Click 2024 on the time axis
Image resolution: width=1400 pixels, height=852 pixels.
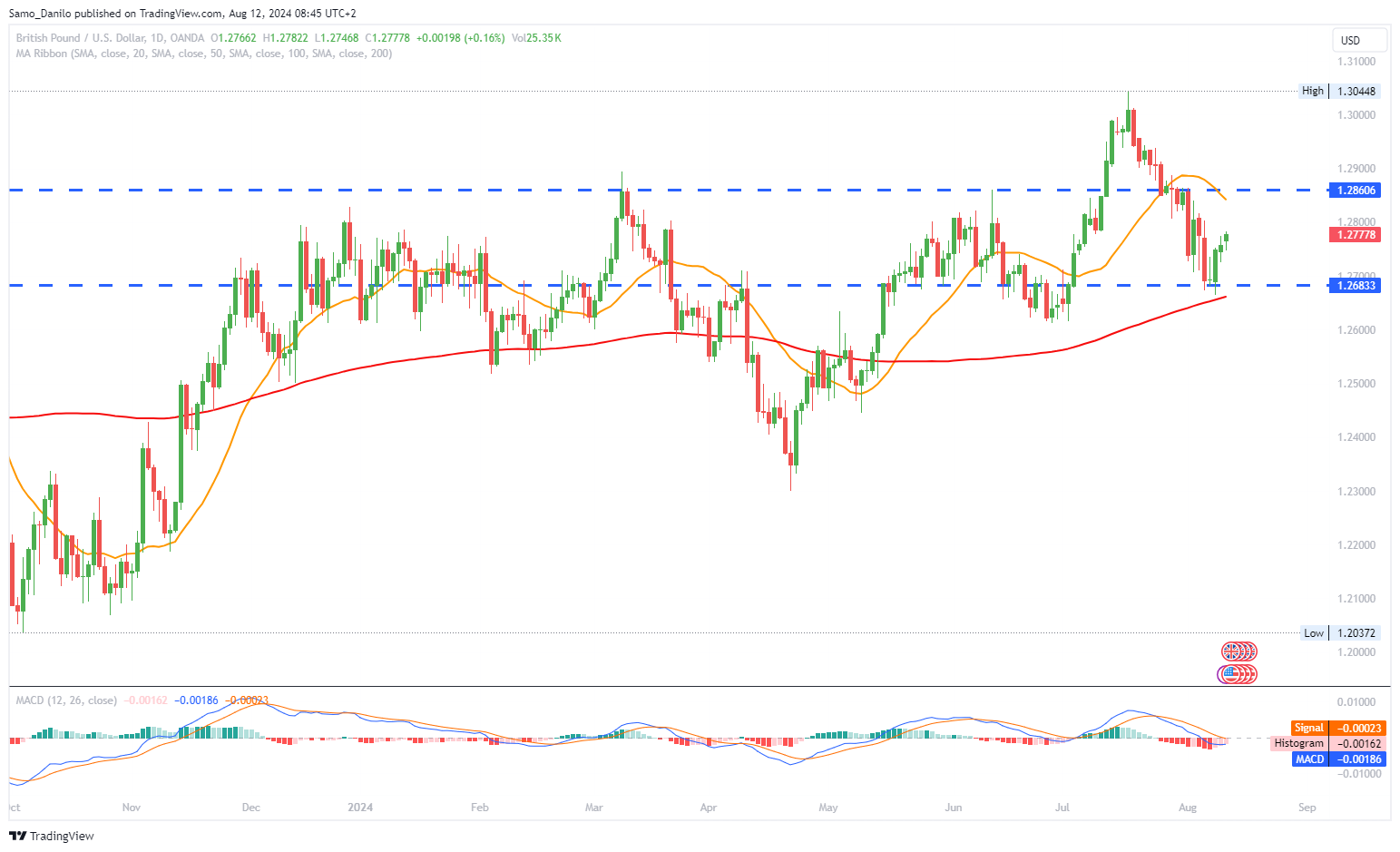tap(361, 808)
